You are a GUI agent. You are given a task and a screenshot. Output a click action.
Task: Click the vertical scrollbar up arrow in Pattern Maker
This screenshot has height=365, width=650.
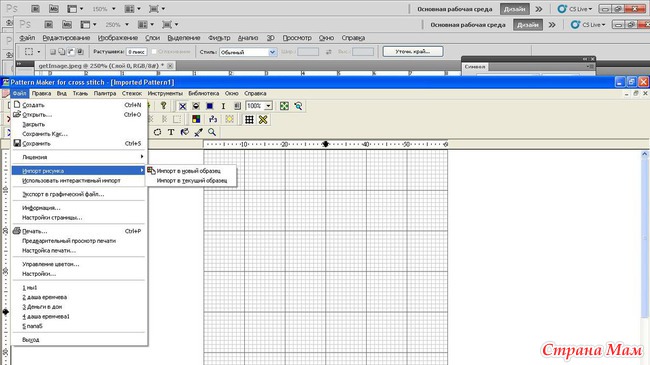645,154
